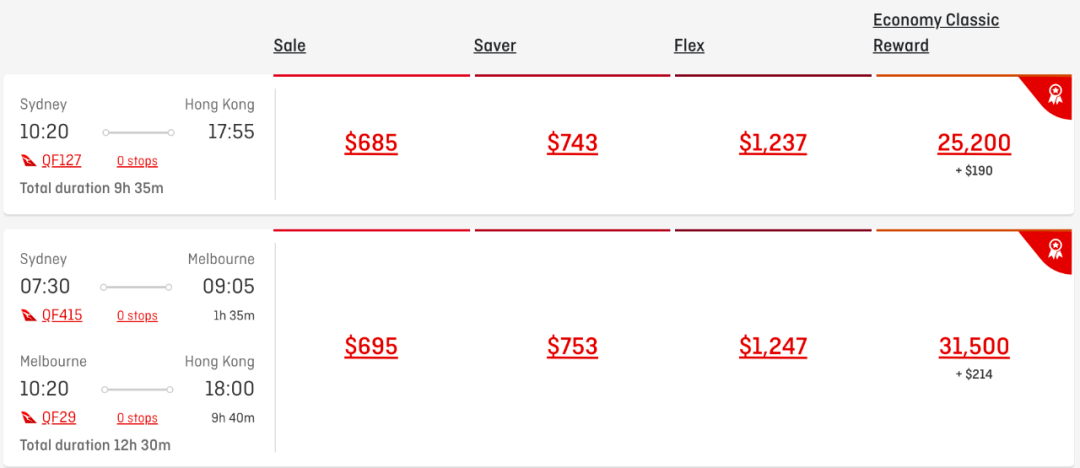Open the Flex fare column header
The image size is (1080, 468).
tap(689, 45)
